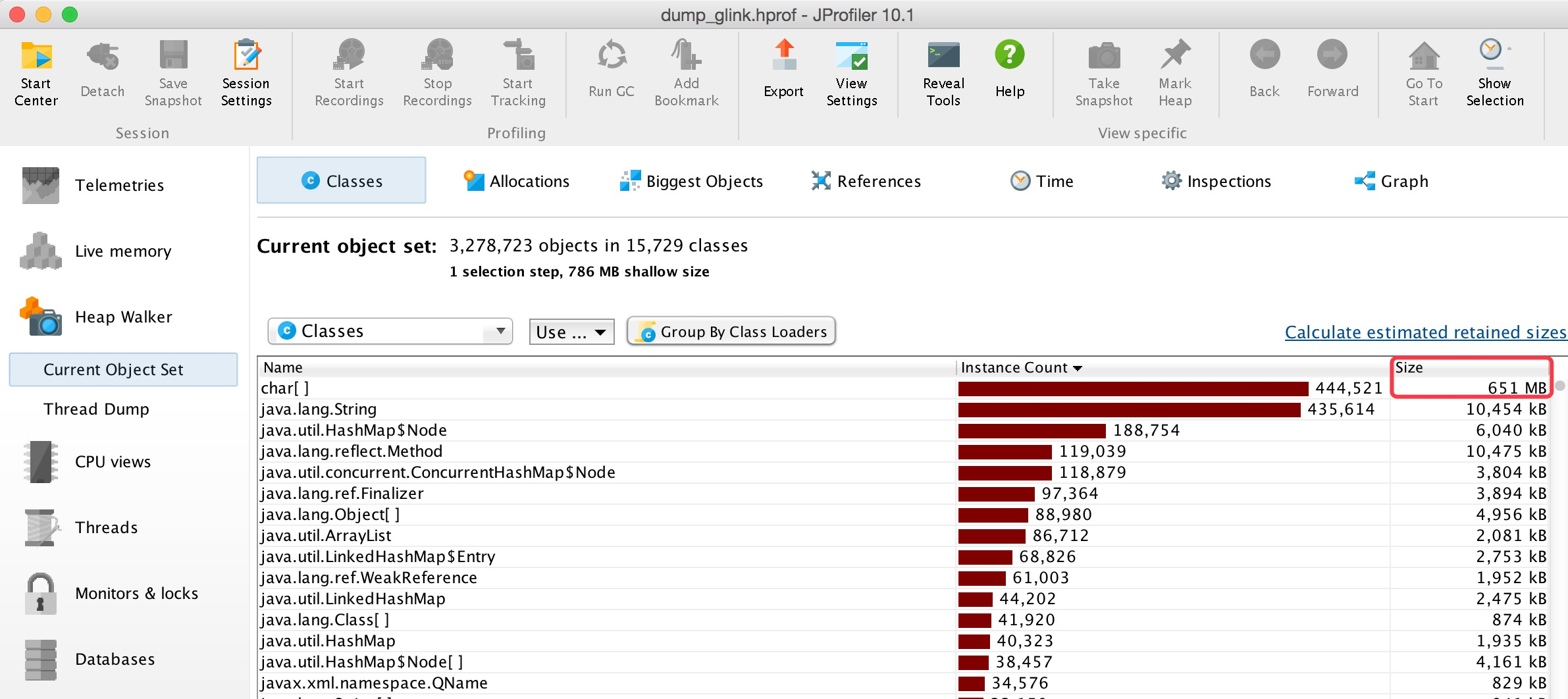Screen dimensions: 1568x699
Task: Expand the Classes aggregation dropdown
Action: click(x=390, y=331)
